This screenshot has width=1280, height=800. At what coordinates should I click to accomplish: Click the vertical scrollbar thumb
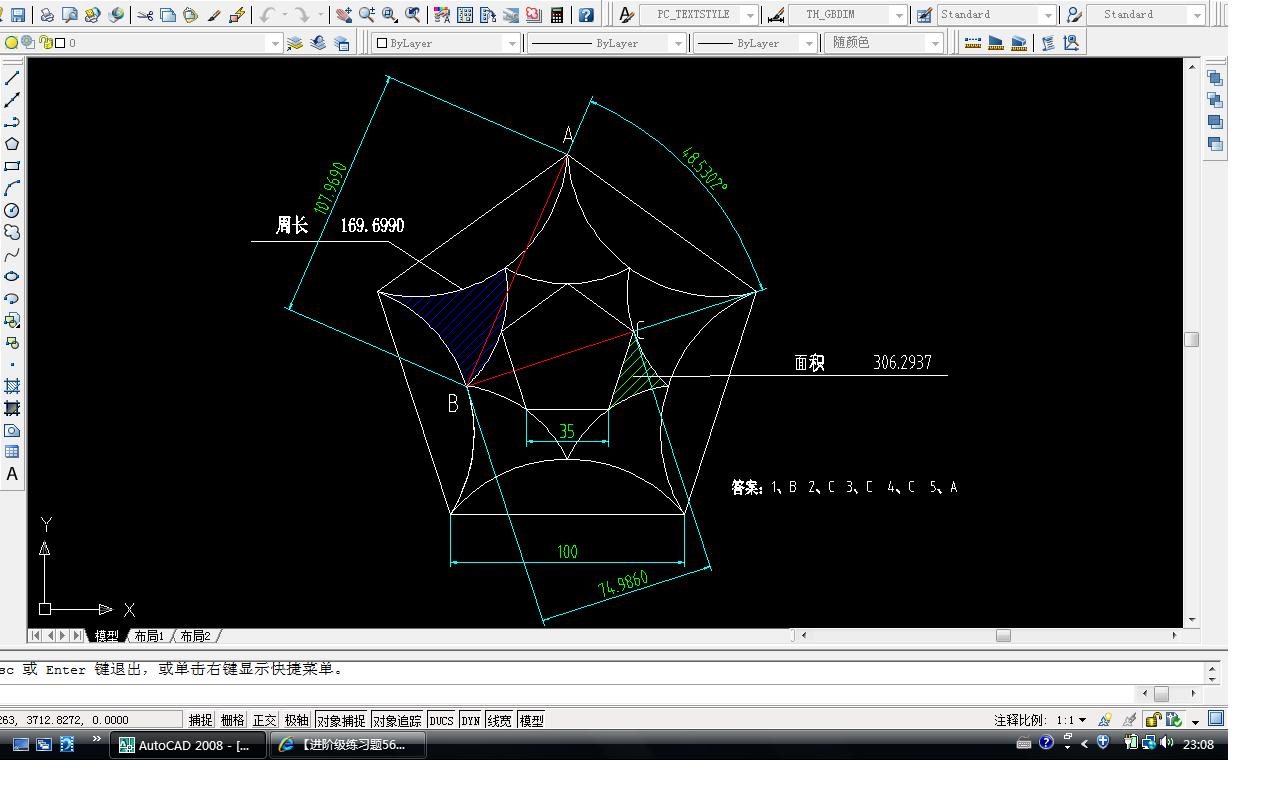1192,339
